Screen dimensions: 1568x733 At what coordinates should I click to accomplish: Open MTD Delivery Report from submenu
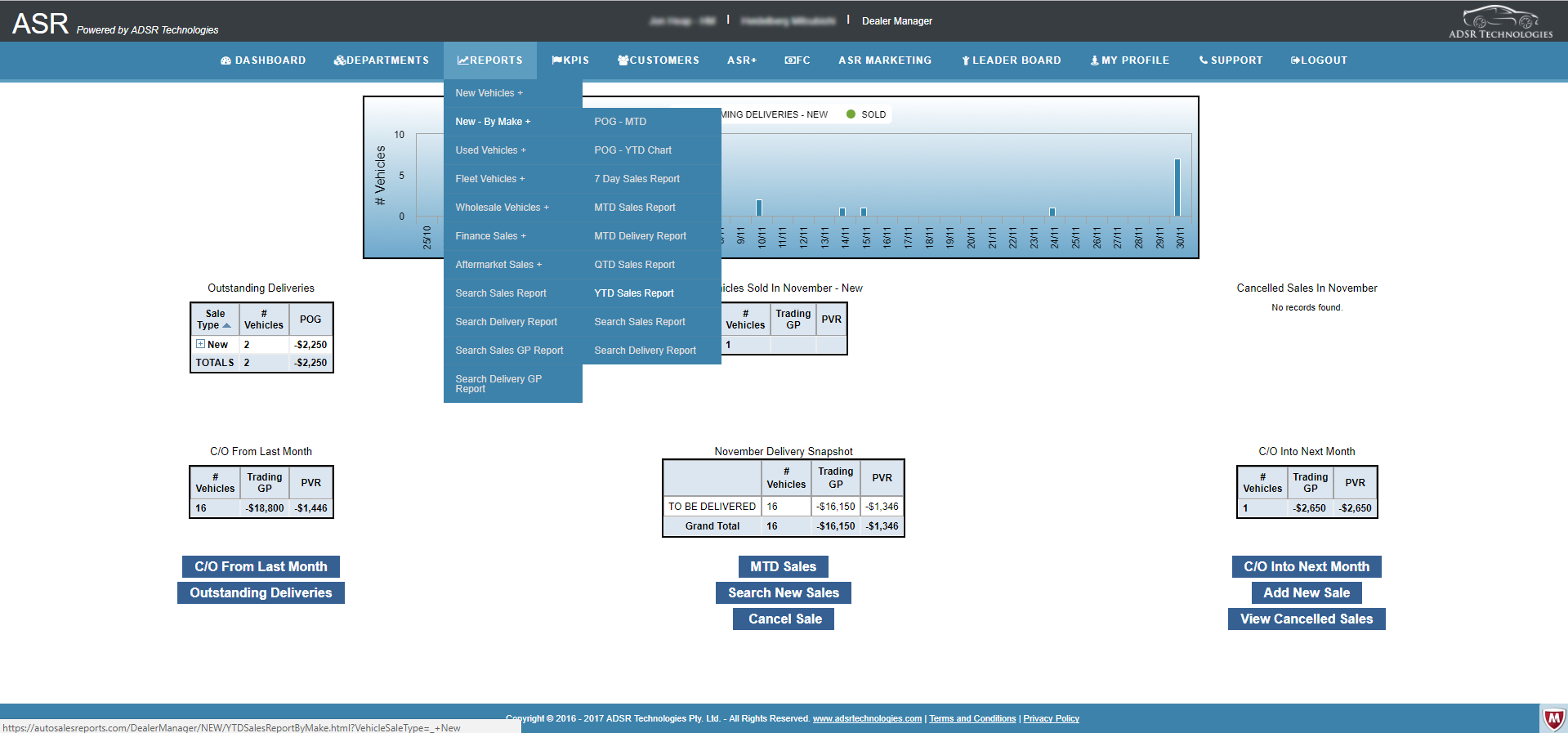coord(640,236)
